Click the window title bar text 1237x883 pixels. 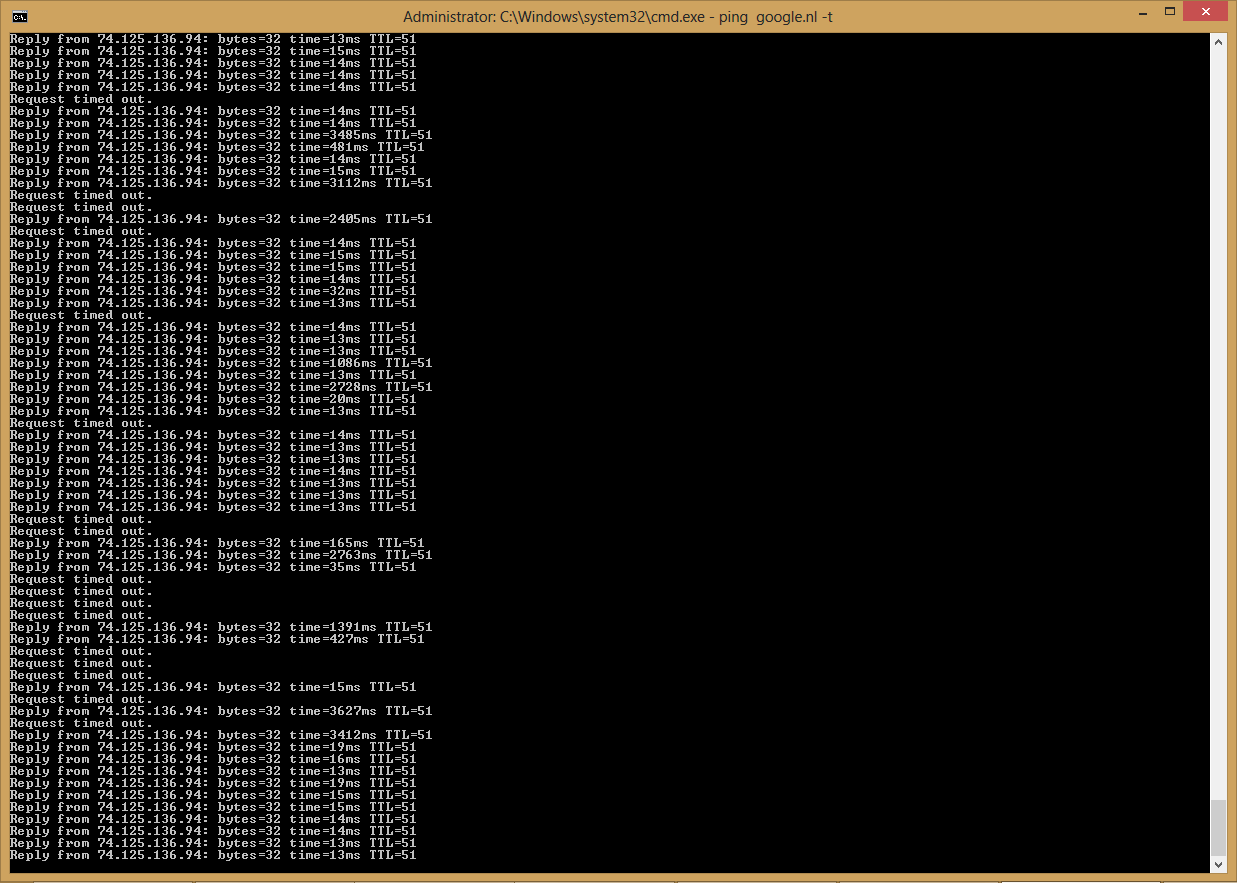[618, 16]
